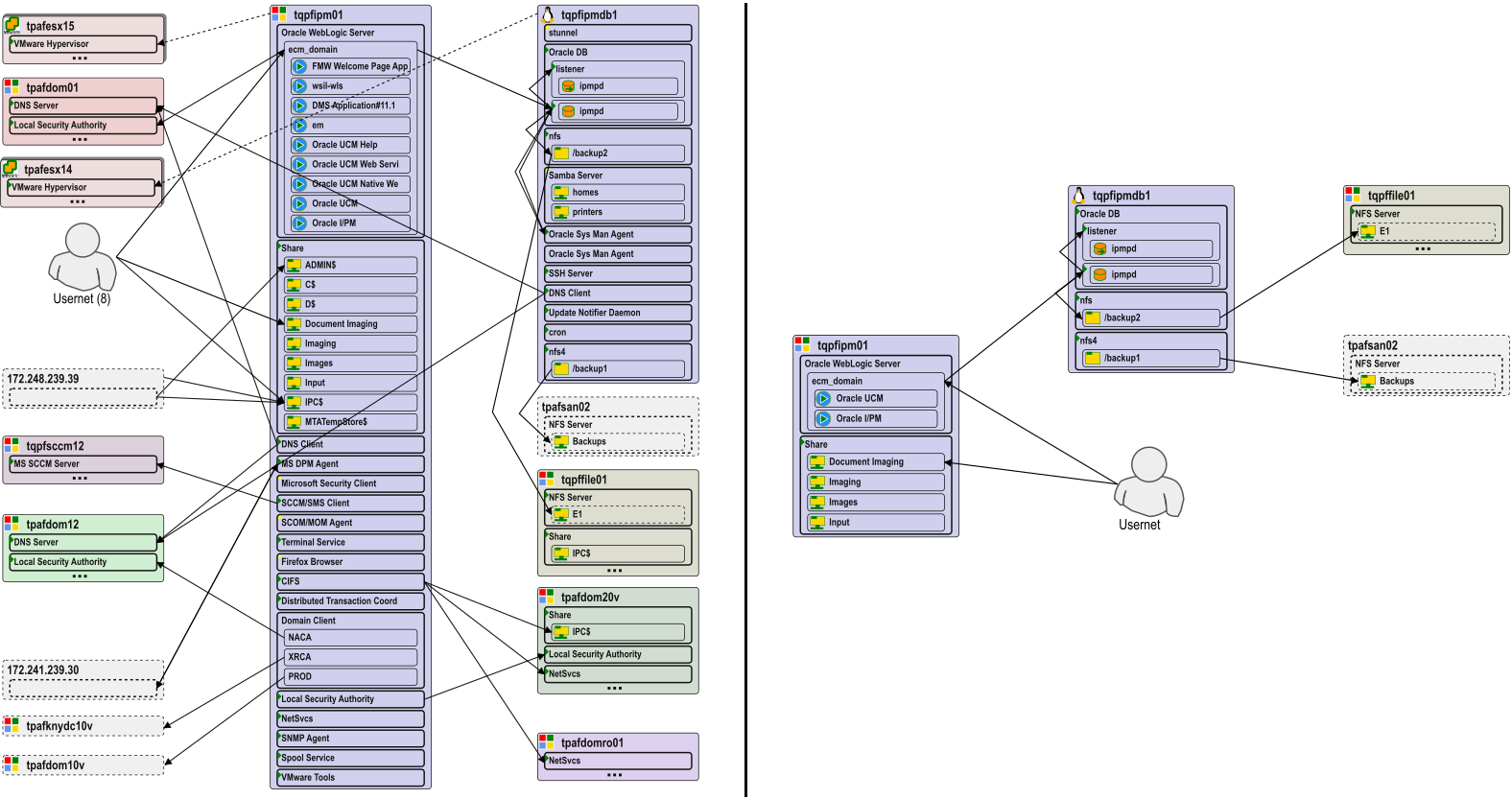Select the Windows icon of tpafdom10v

click(12, 764)
